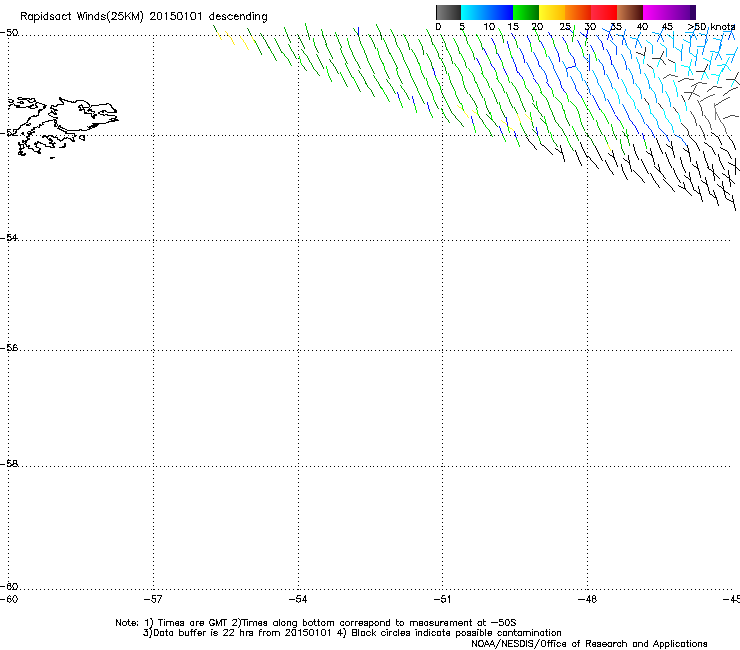
Task: Click the -56 latitude axis label
Action: coord(9,347)
